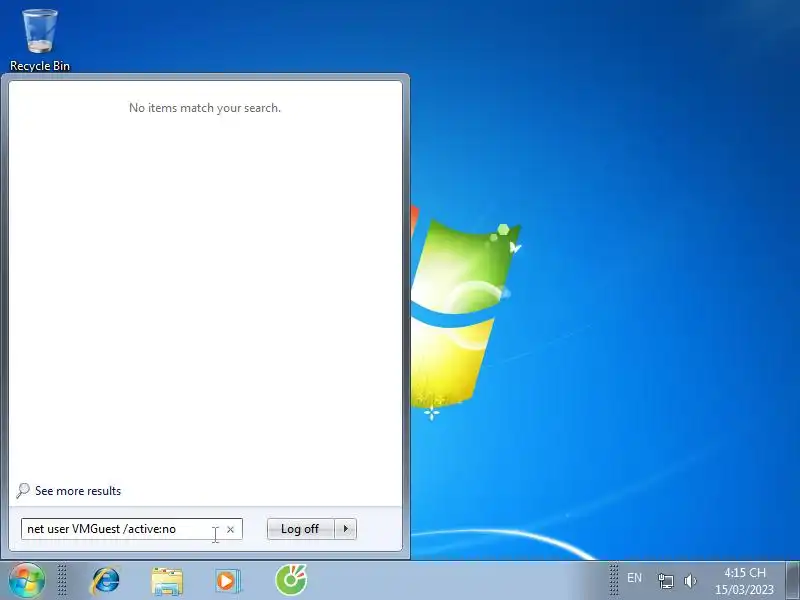Expand the arrow next to Log off
Viewport: 800px width, 600px height.
pyautogui.click(x=346, y=529)
